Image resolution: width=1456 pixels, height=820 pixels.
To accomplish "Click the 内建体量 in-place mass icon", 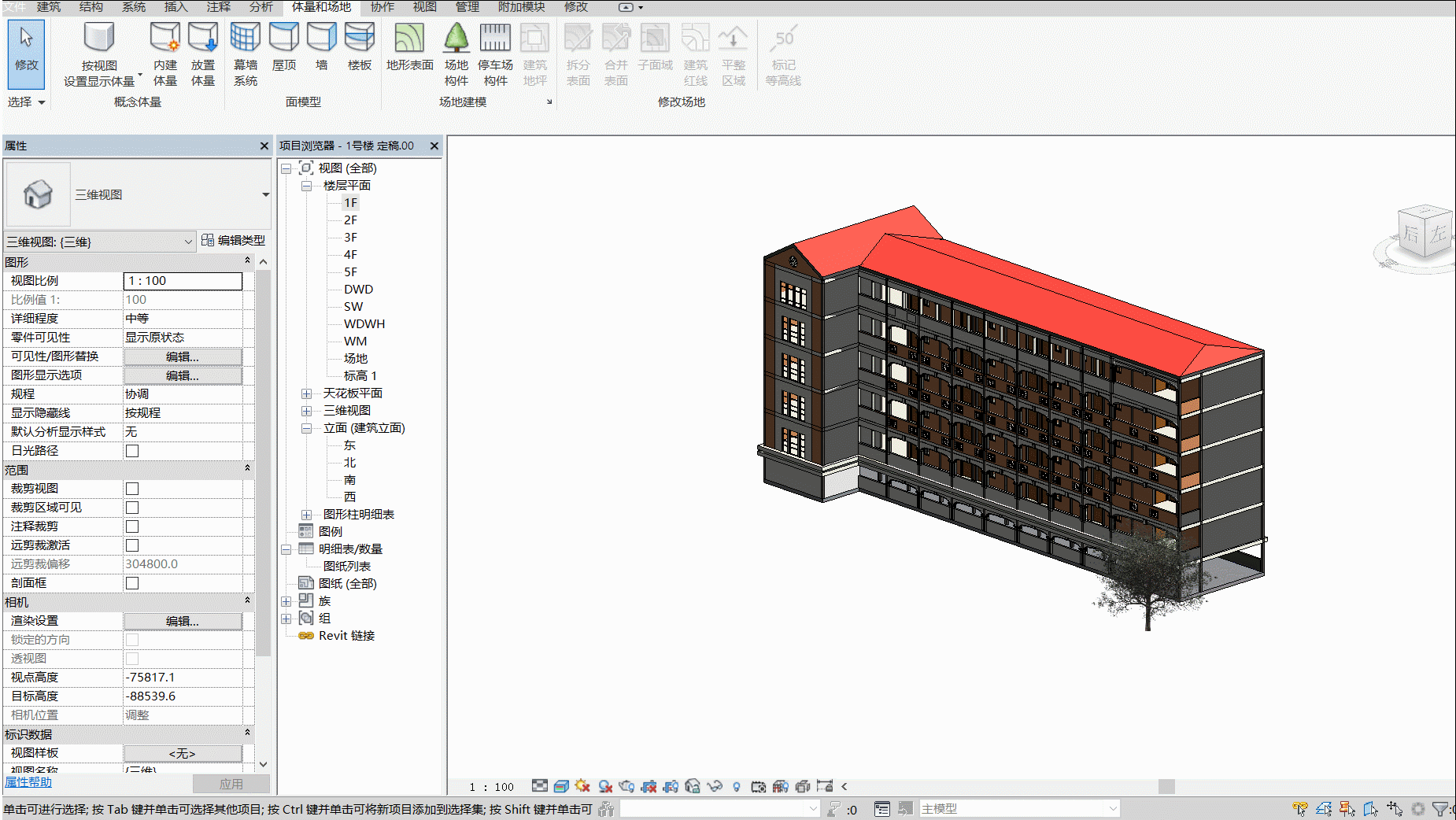I will [x=165, y=37].
